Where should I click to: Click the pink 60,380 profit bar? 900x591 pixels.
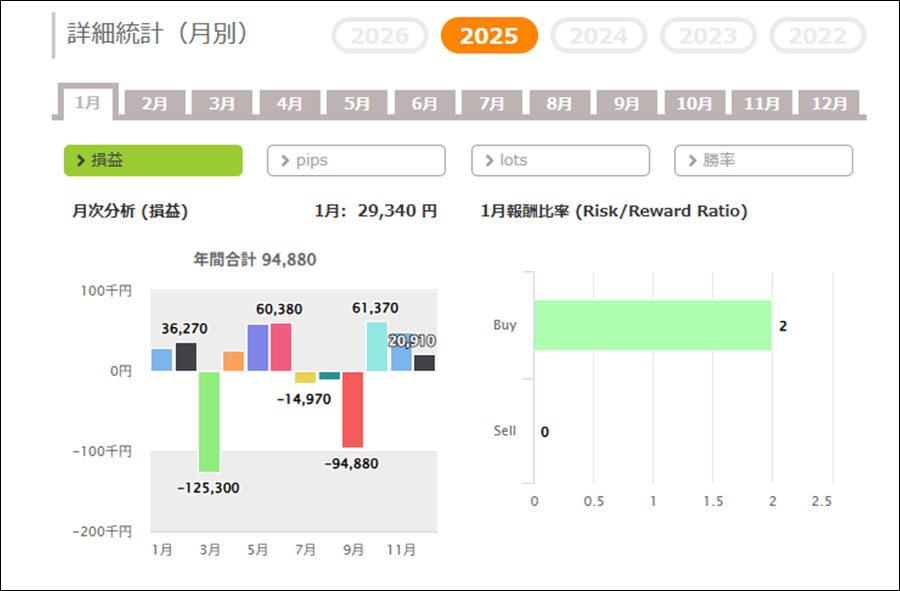tap(281, 347)
